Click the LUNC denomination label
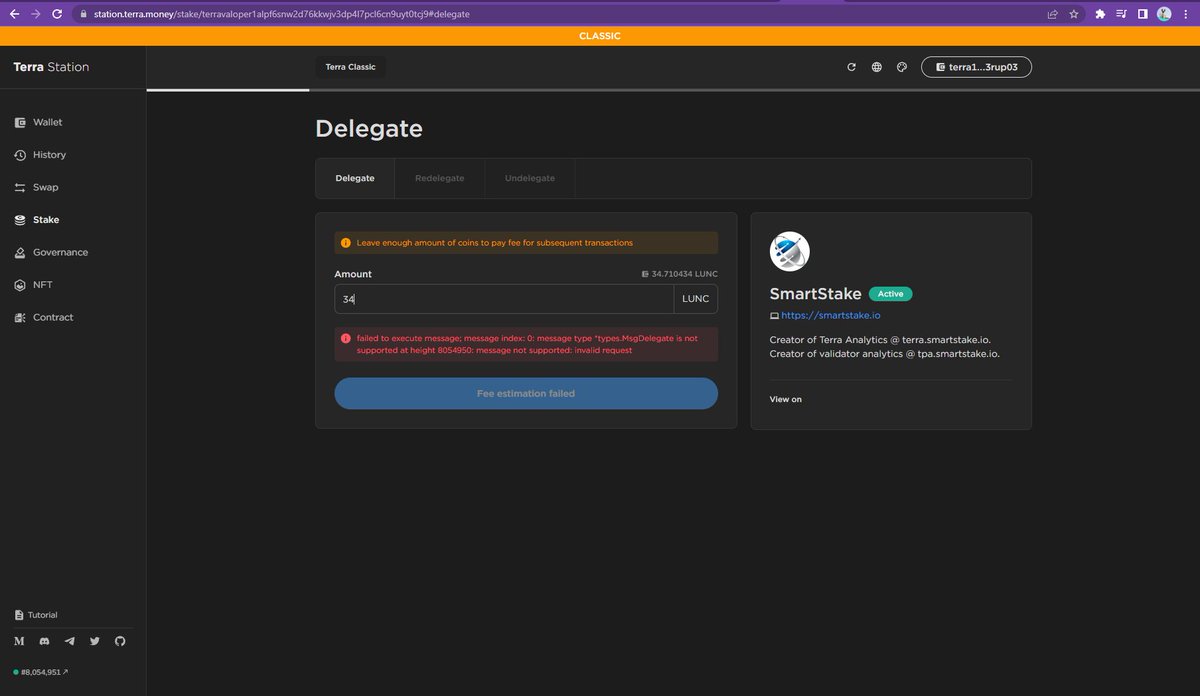The width and height of the screenshot is (1200, 696). pyautogui.click(x=695, y=299)
